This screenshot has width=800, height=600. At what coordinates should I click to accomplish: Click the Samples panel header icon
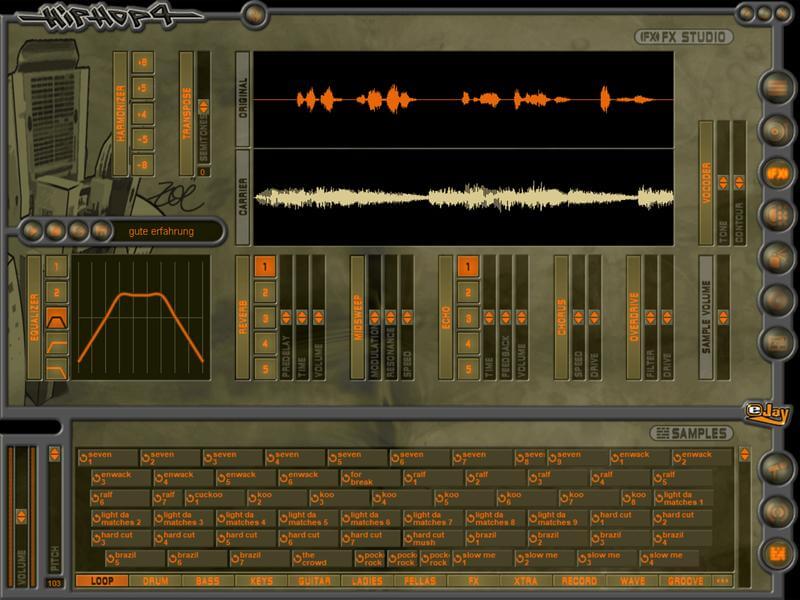(x=663, y=433)
